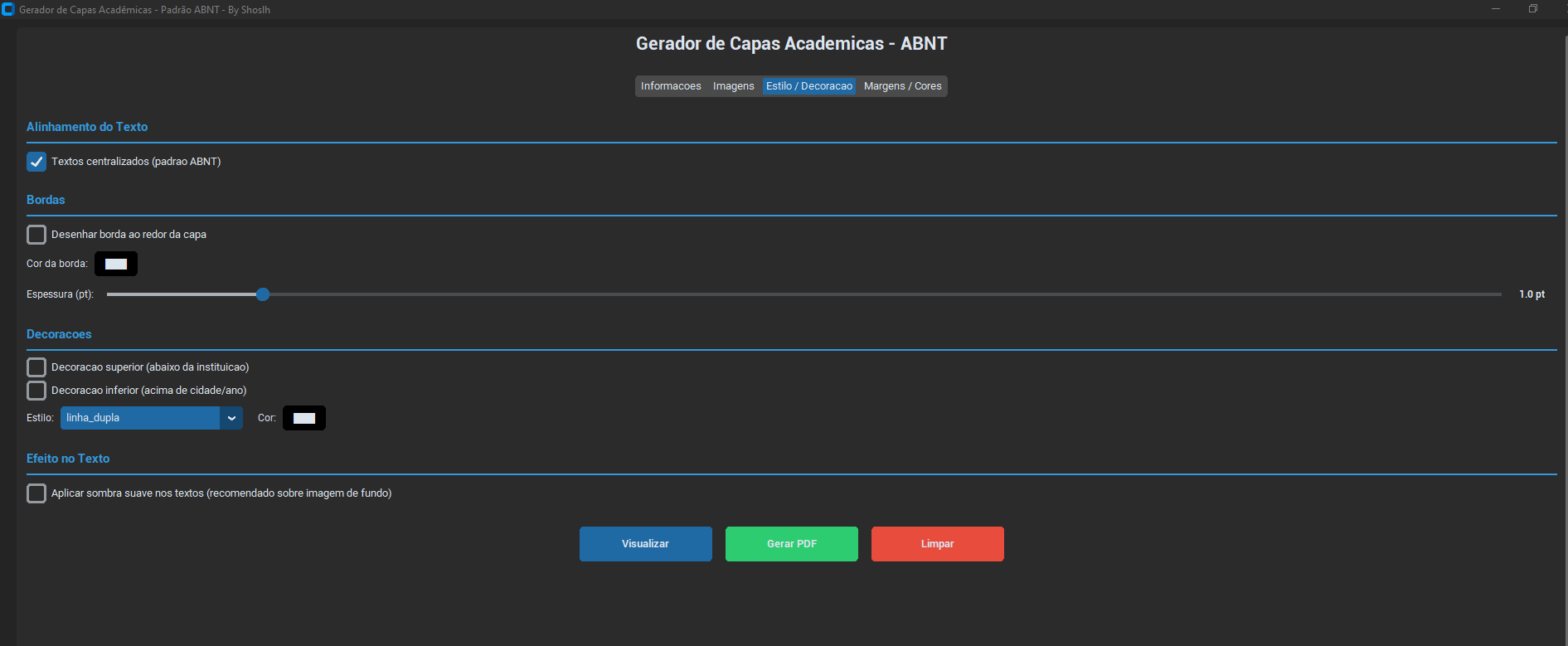1568x646 pixels.
Task: Open the Estilo dropdown arrow
Action: (231, 418)
